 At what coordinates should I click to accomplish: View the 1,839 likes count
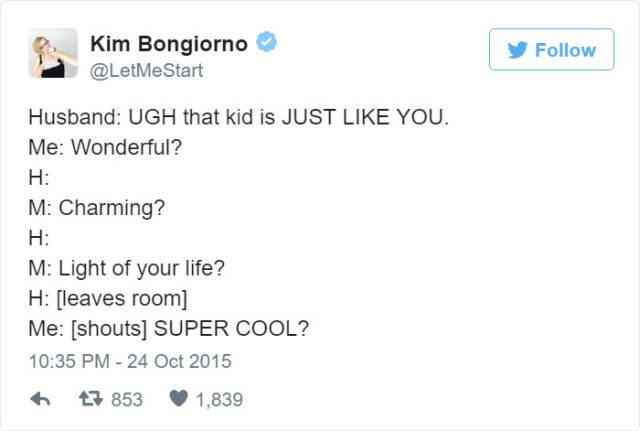[220, 399]
